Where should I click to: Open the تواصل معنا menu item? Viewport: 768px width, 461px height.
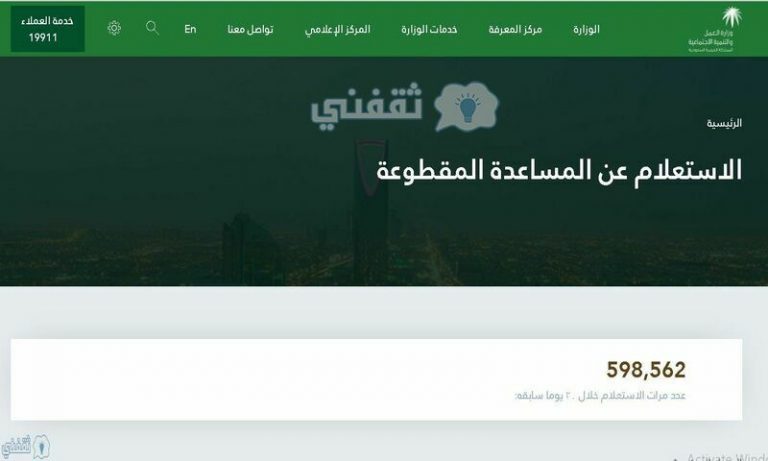click(x=250, y=29)
